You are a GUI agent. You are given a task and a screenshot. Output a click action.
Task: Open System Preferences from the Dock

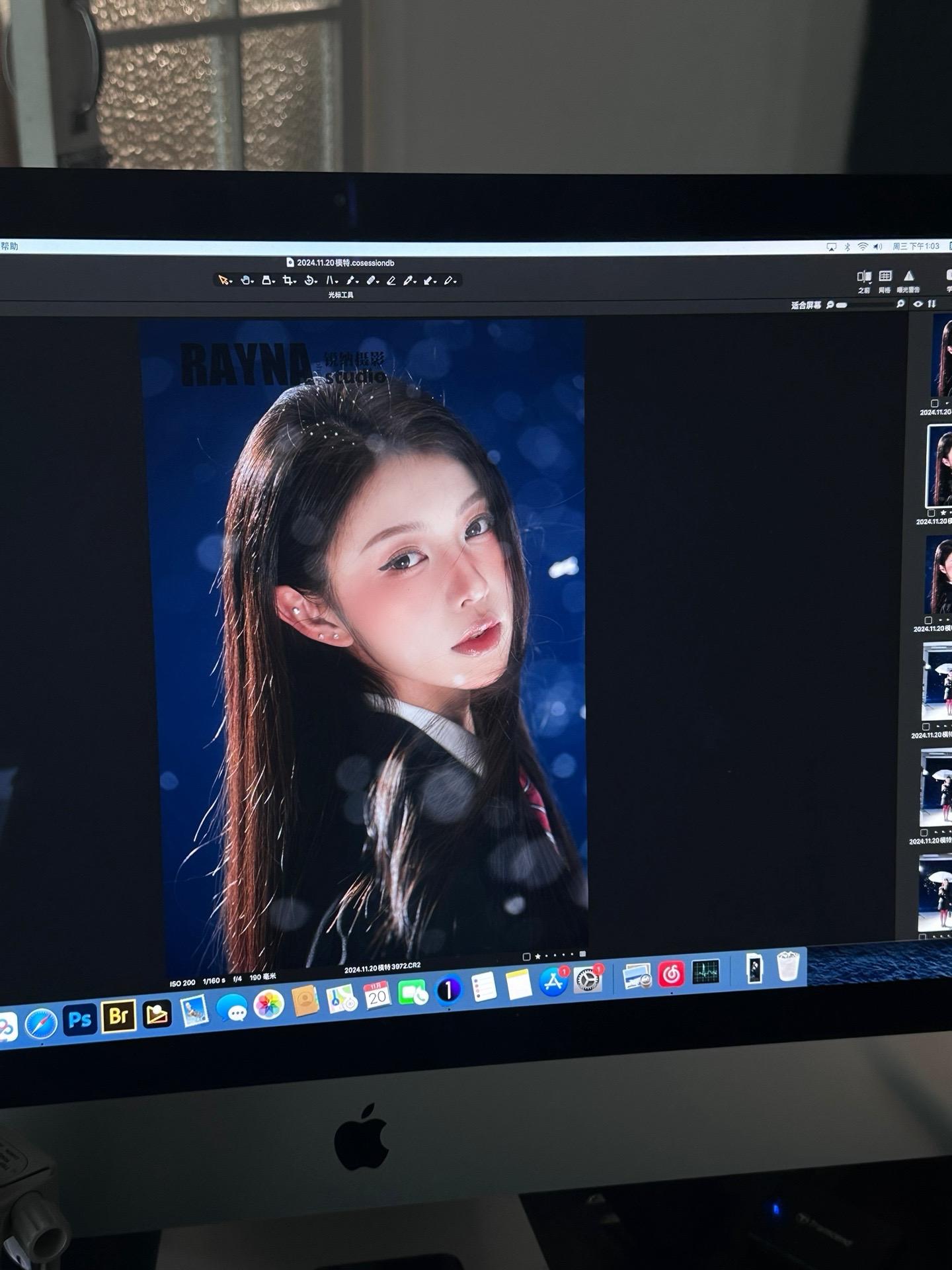click(587, 979)
